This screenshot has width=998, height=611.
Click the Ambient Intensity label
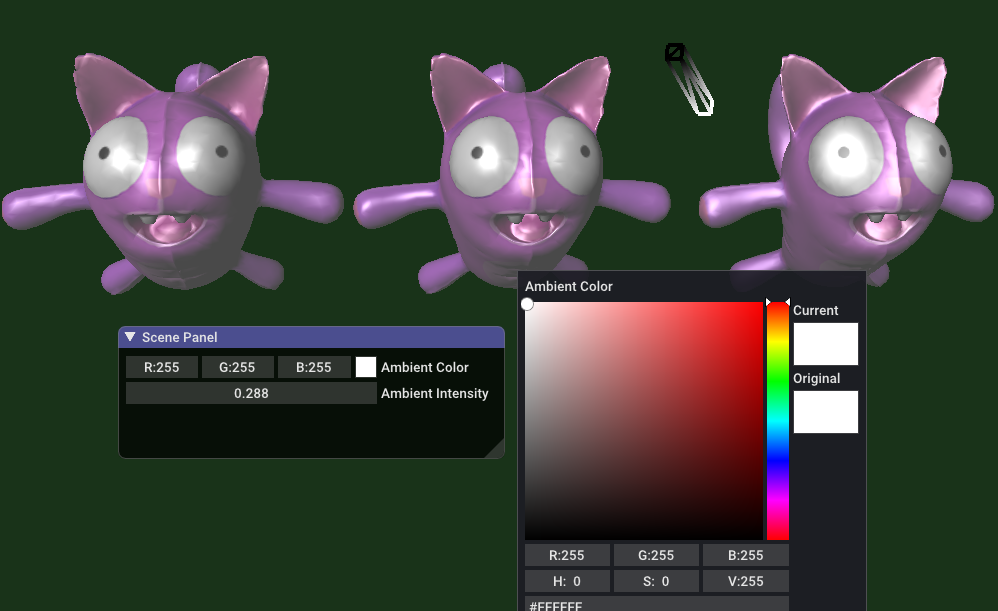pyautogui.click(x=435, y=393)
